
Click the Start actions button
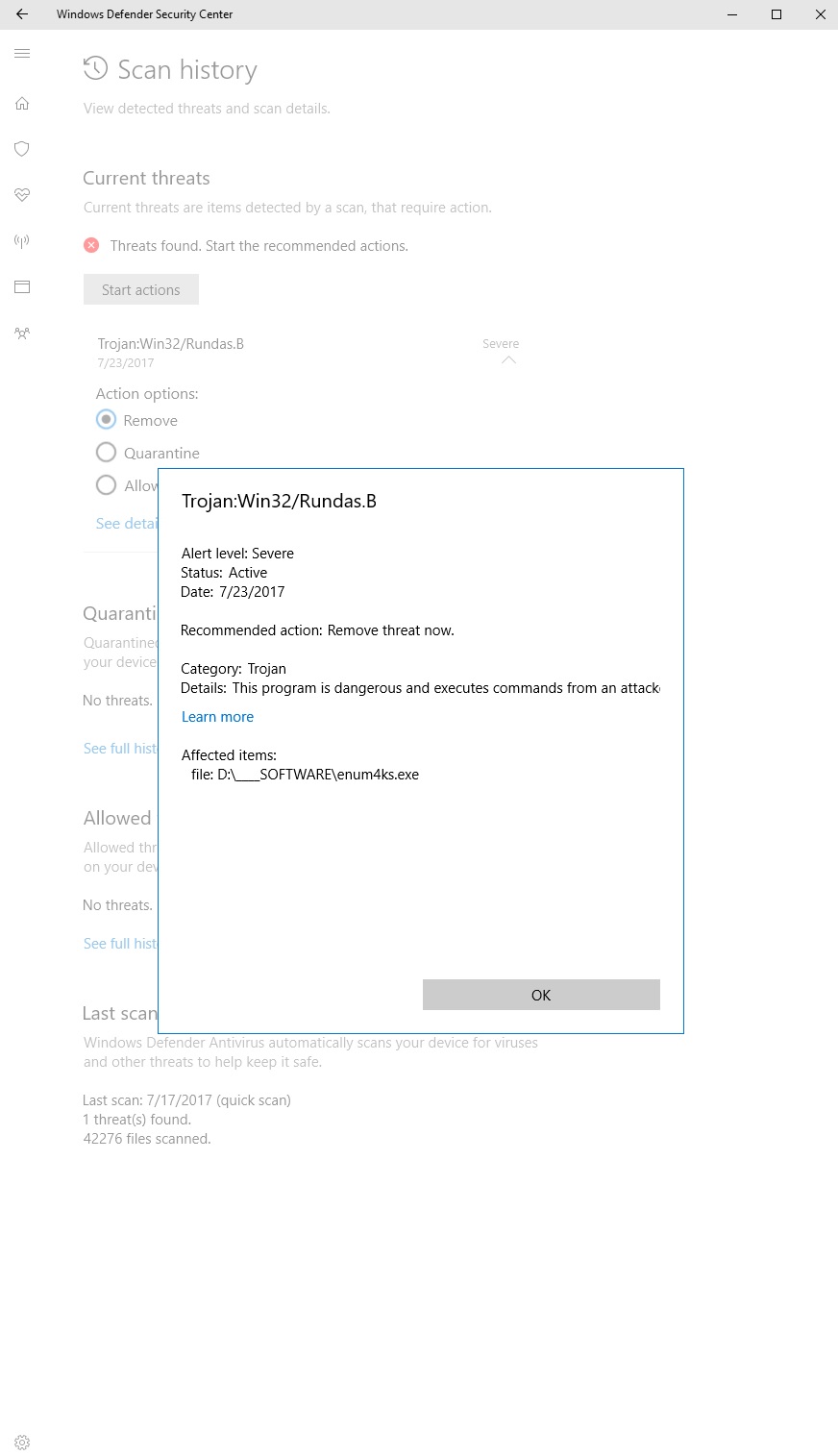(141, 289)
